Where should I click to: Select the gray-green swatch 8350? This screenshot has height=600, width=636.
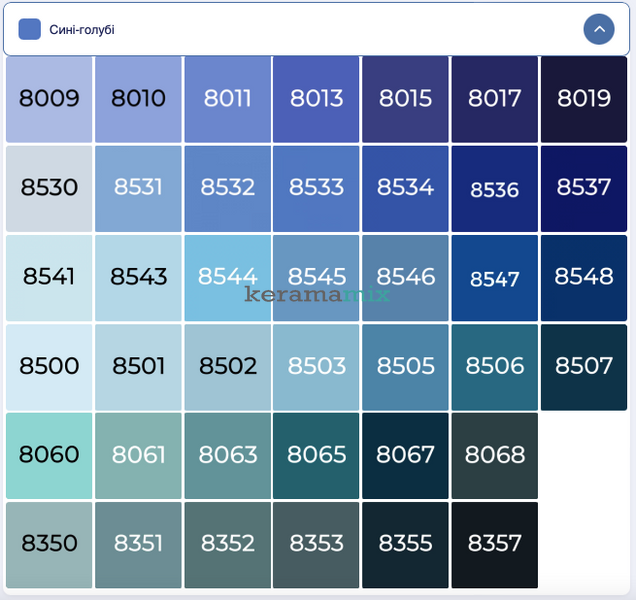(x=49, y=545)
